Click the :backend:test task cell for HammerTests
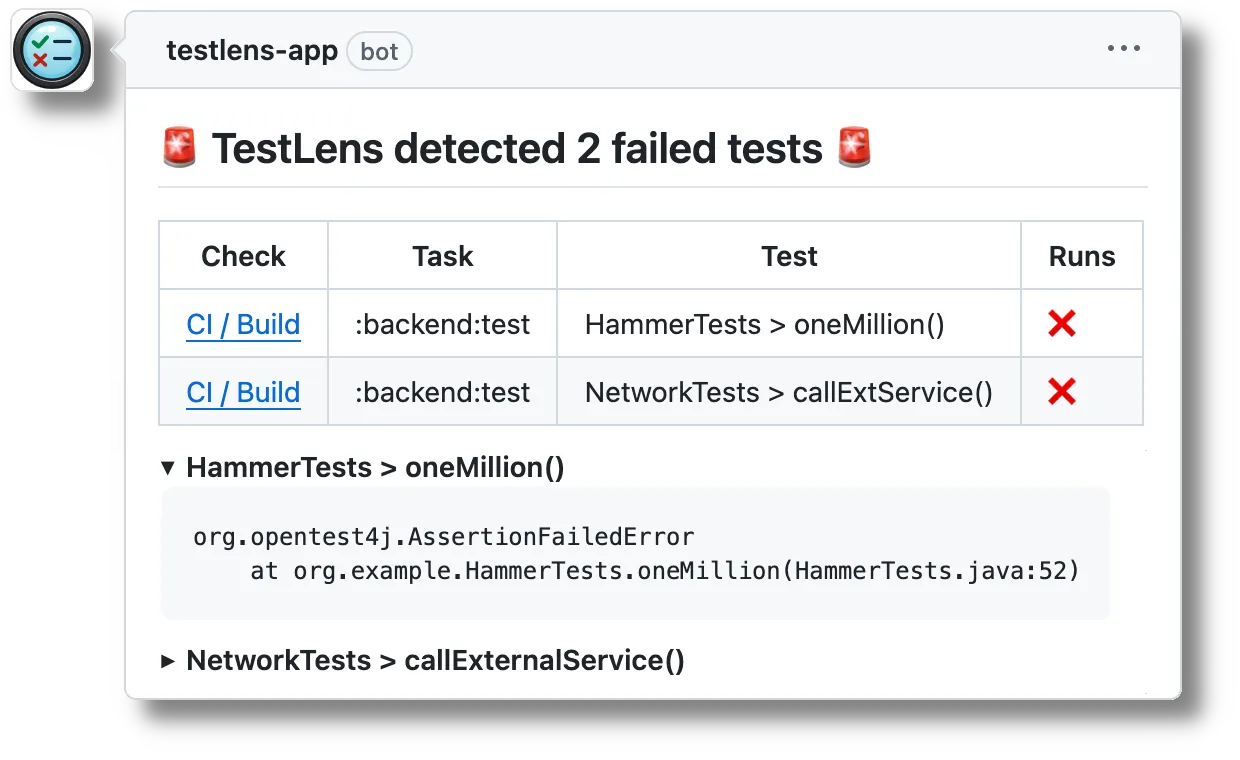Screen dimensions: 1240x760 pyautogui.click(x=442, y=324)
